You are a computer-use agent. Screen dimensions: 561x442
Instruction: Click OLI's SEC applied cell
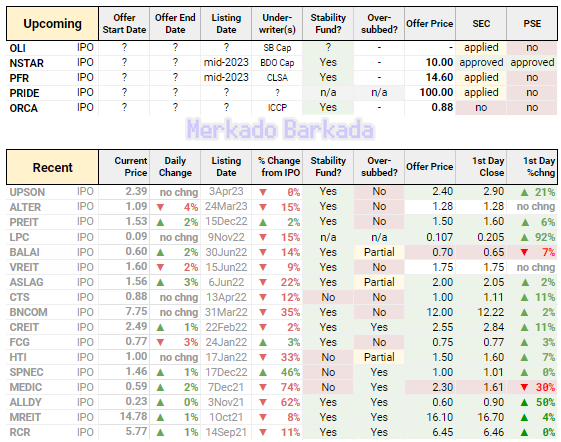481,48
